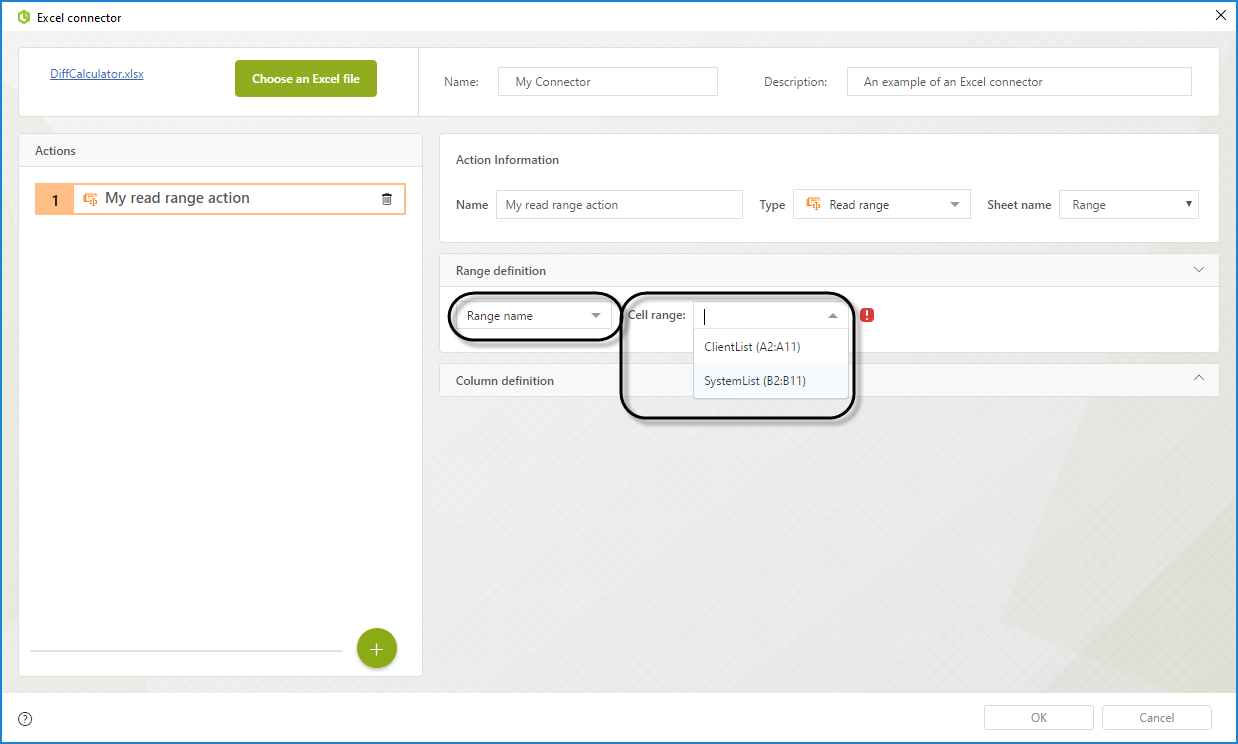Open the Type dropdown showing Read range
This screenshot has width=1238, height=744.
[x=881, y=205]
